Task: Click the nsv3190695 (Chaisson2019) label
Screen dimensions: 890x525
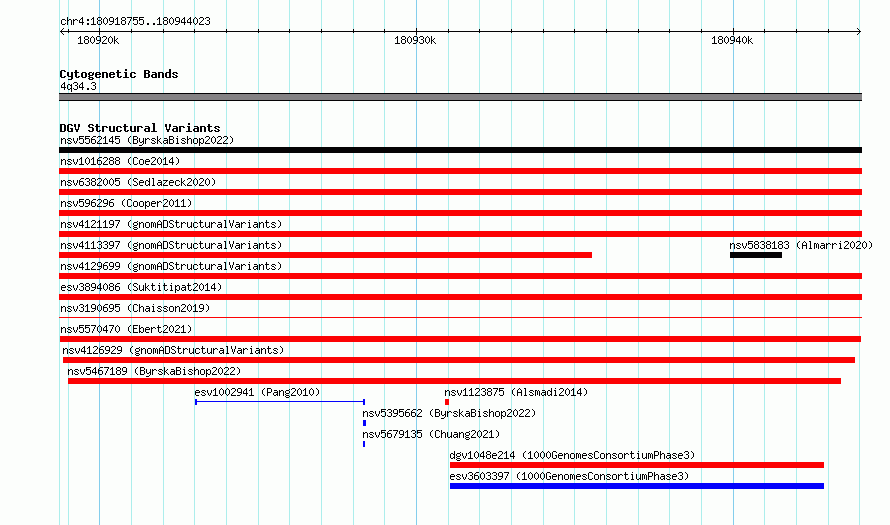Action: tap(135, 308)
